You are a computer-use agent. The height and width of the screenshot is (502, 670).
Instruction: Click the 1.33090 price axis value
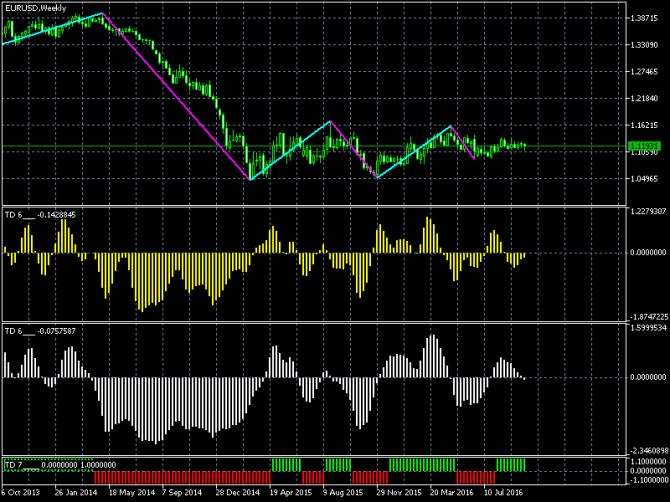644,45
